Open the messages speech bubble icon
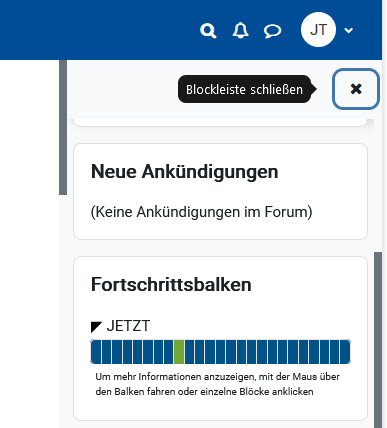The height and width of the screenshot is (428, 387). (272, 31)
